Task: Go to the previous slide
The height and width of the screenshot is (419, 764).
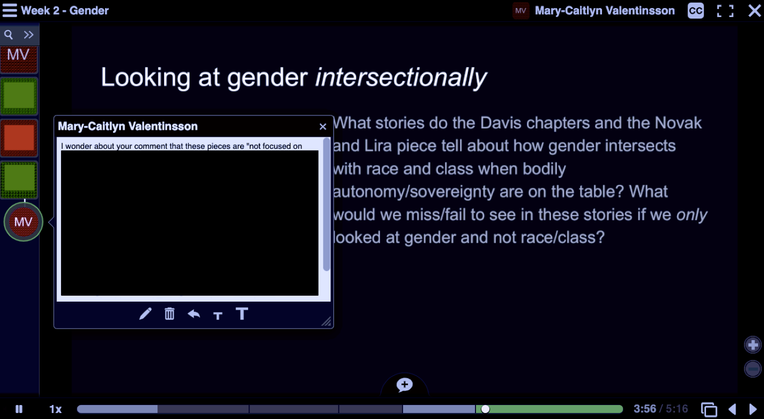Action: coord(732,409)
